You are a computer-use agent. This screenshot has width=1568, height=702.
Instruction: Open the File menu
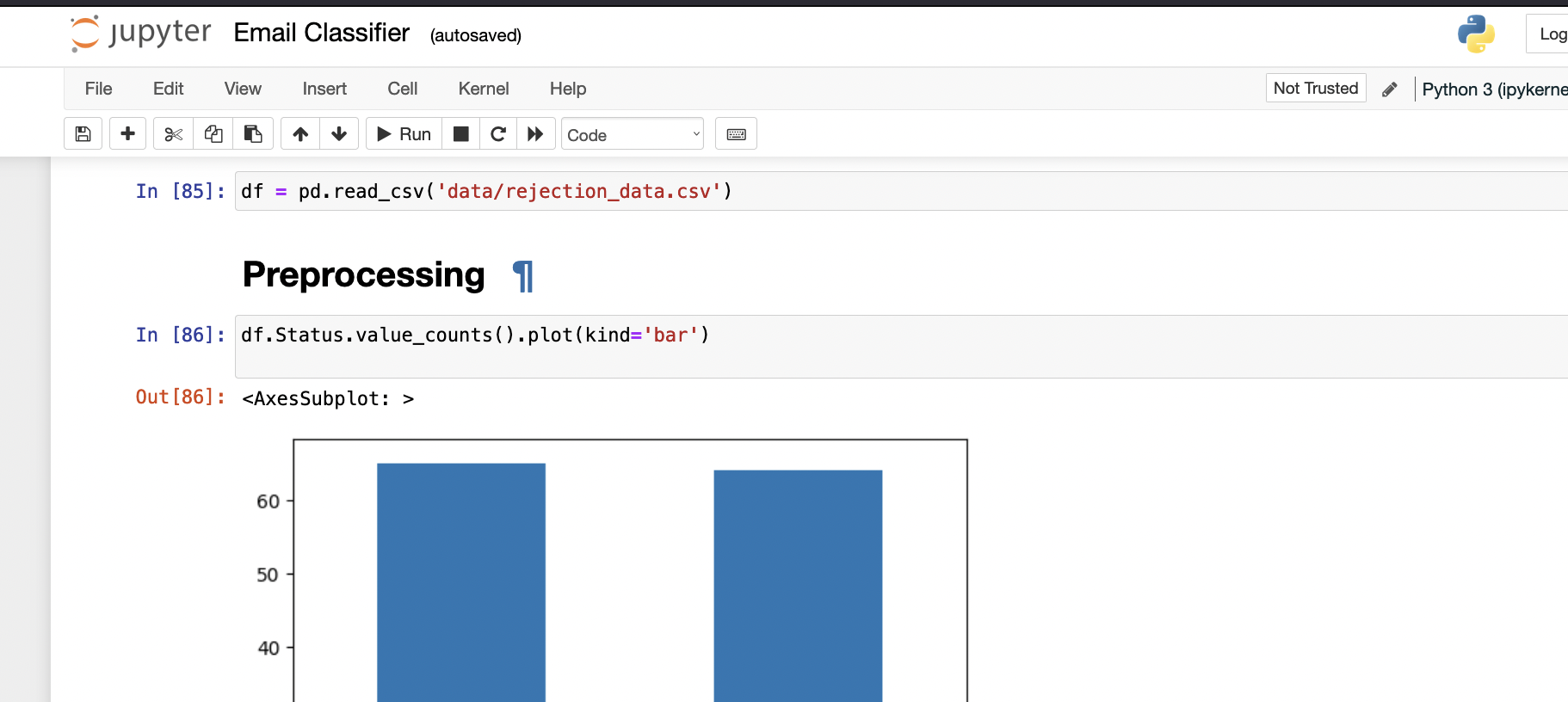click(x=99, y=89)
